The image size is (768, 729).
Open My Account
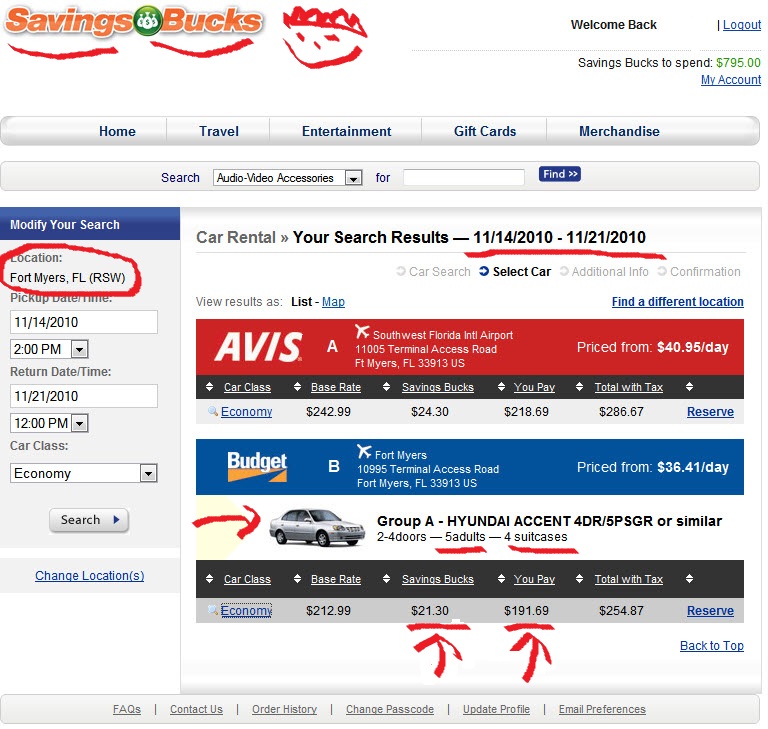[x=731, y=79]
